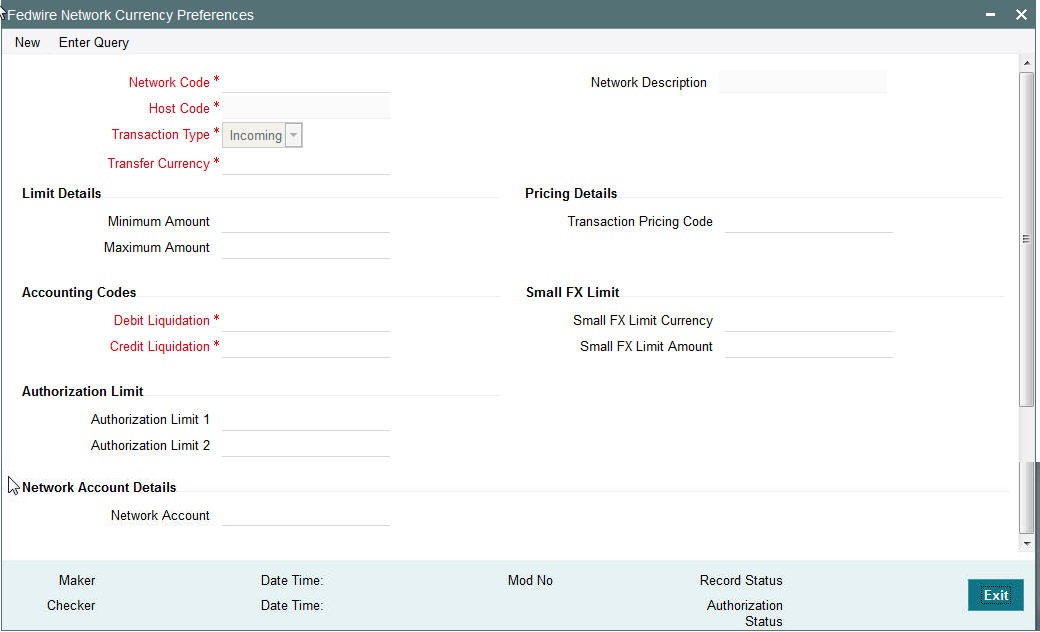Click the Network Account input field
Viewport: 1040px width, 632px height.
[x=306, y=515]
